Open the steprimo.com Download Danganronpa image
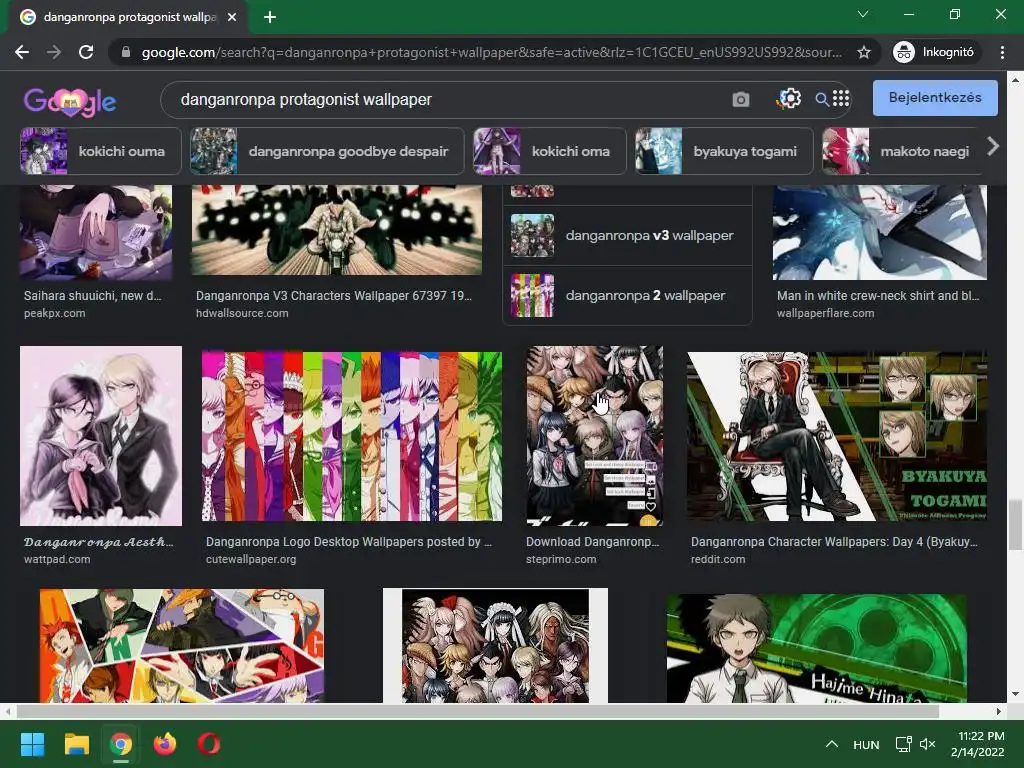 coord(594,436)
